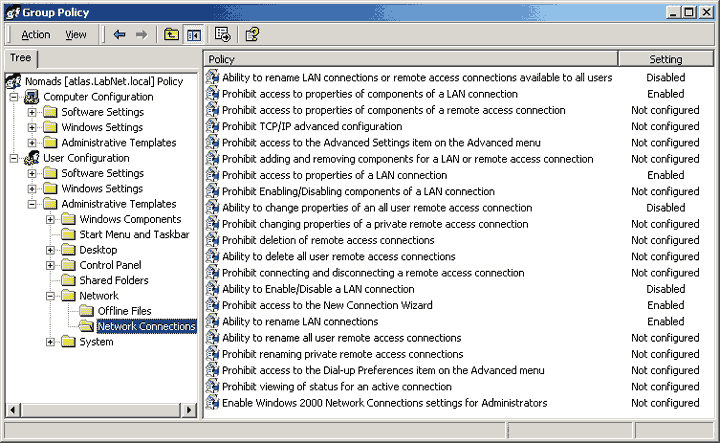Click the Nomads policy root icon

(14, 81)
